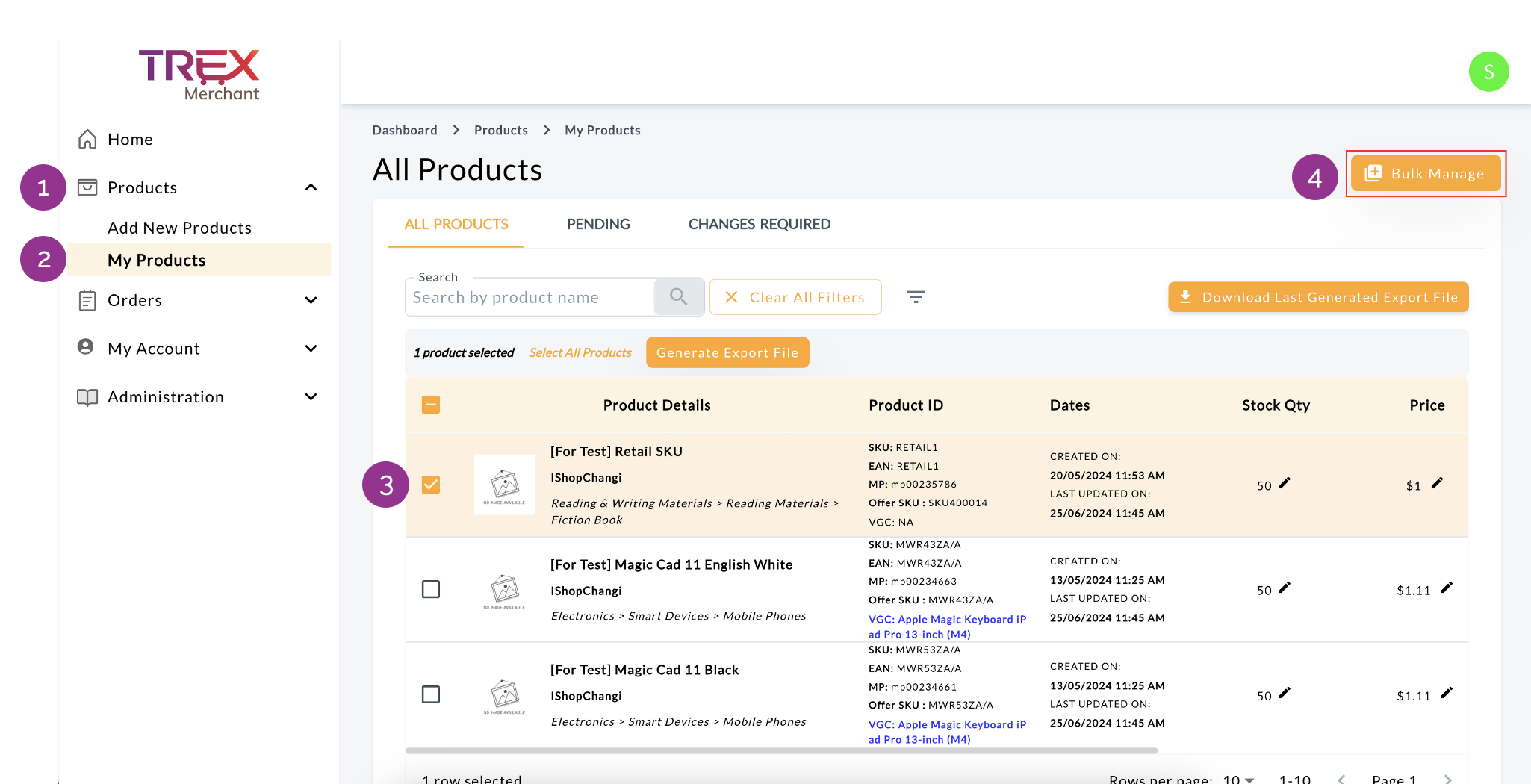Click the search magnifier icon button
The height and width of the screenshot is (784, 1531).
point(678,297)
